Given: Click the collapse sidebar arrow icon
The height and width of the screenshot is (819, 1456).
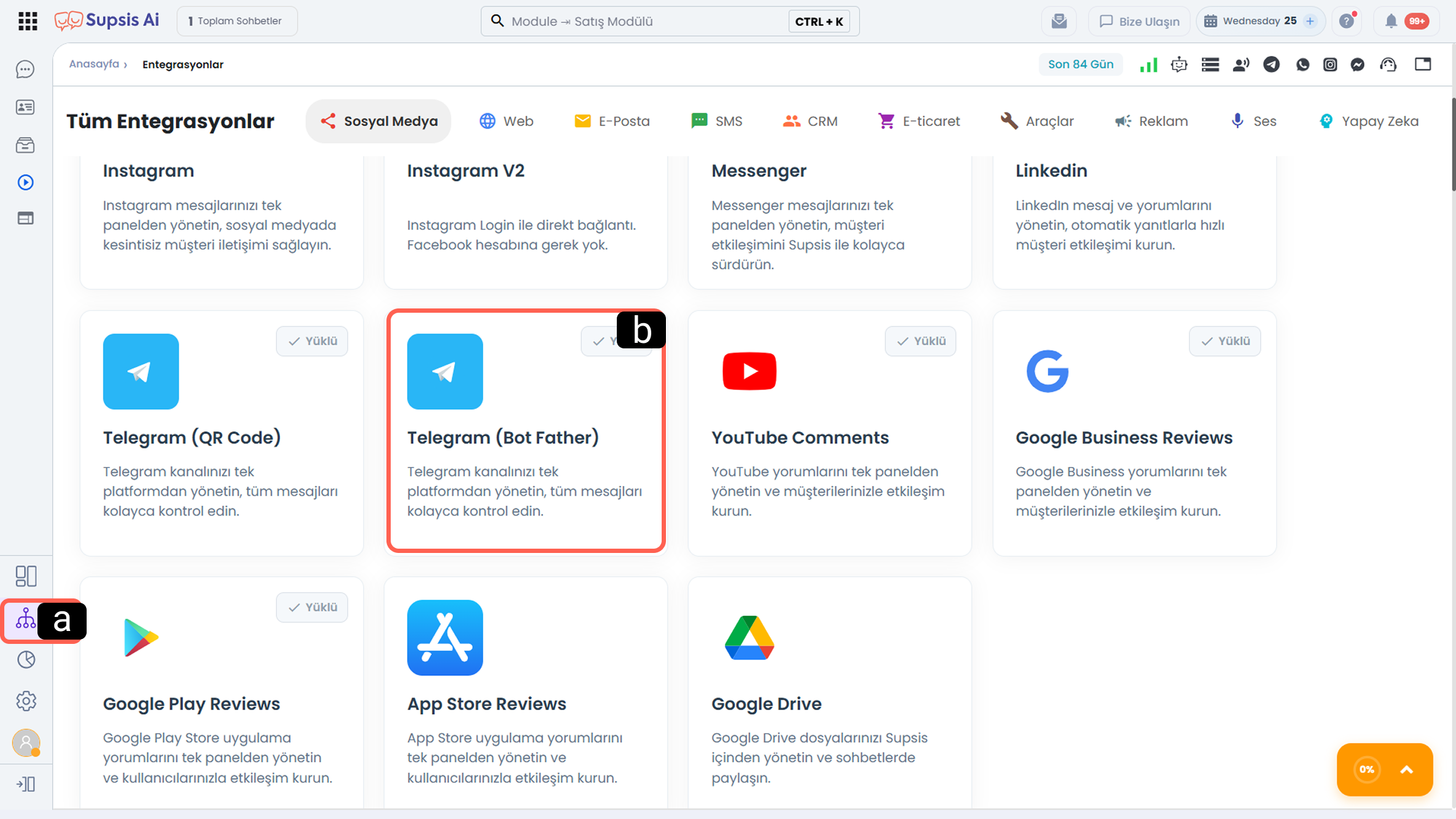Looking at the screenshot, I should tap(26, 784).
